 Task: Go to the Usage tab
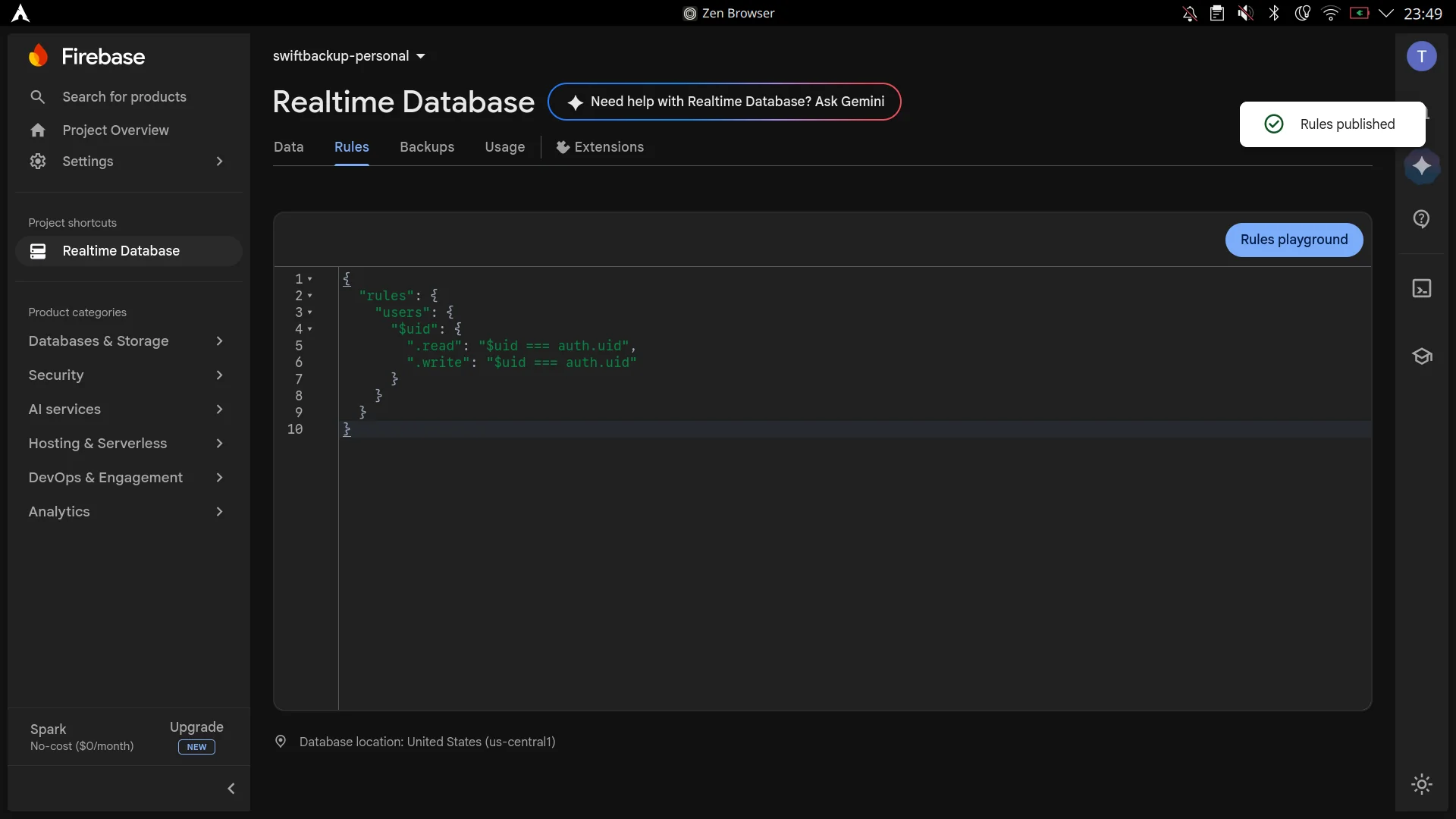point(505,147)
